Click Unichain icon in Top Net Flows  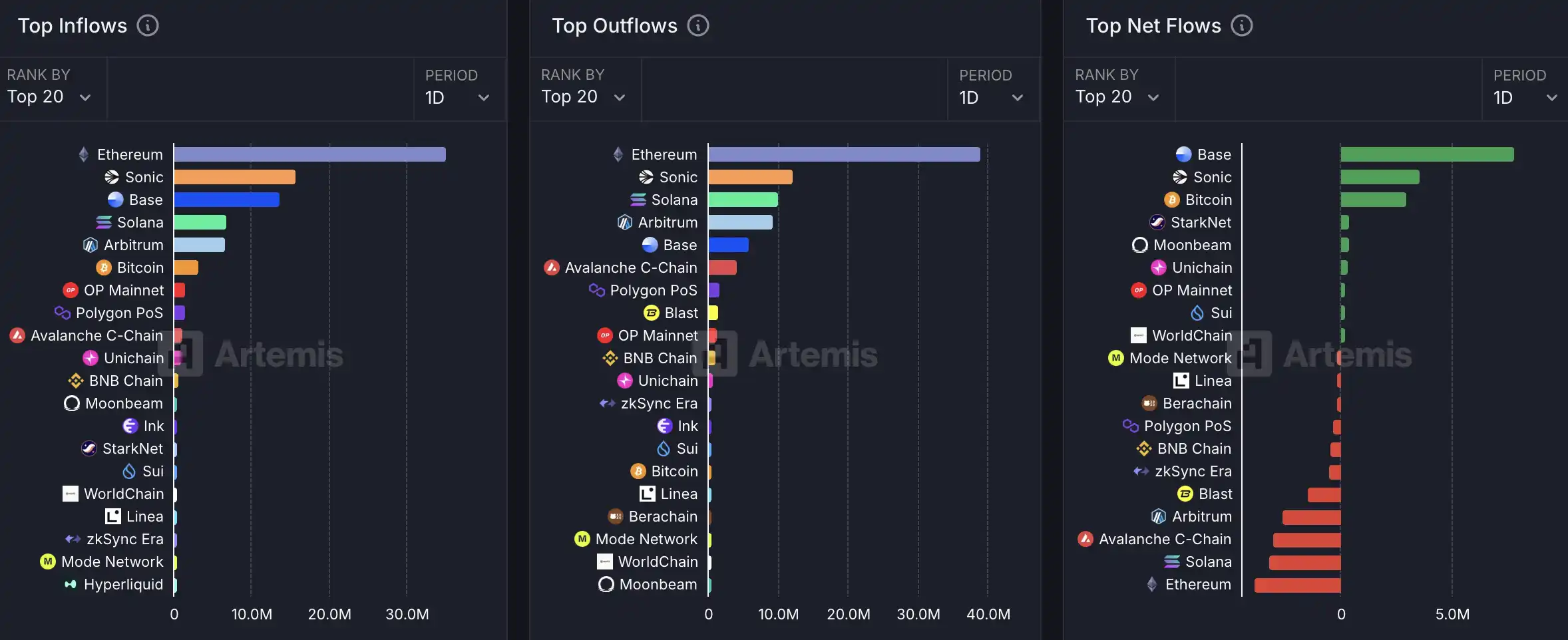[x=1159, y=267]
